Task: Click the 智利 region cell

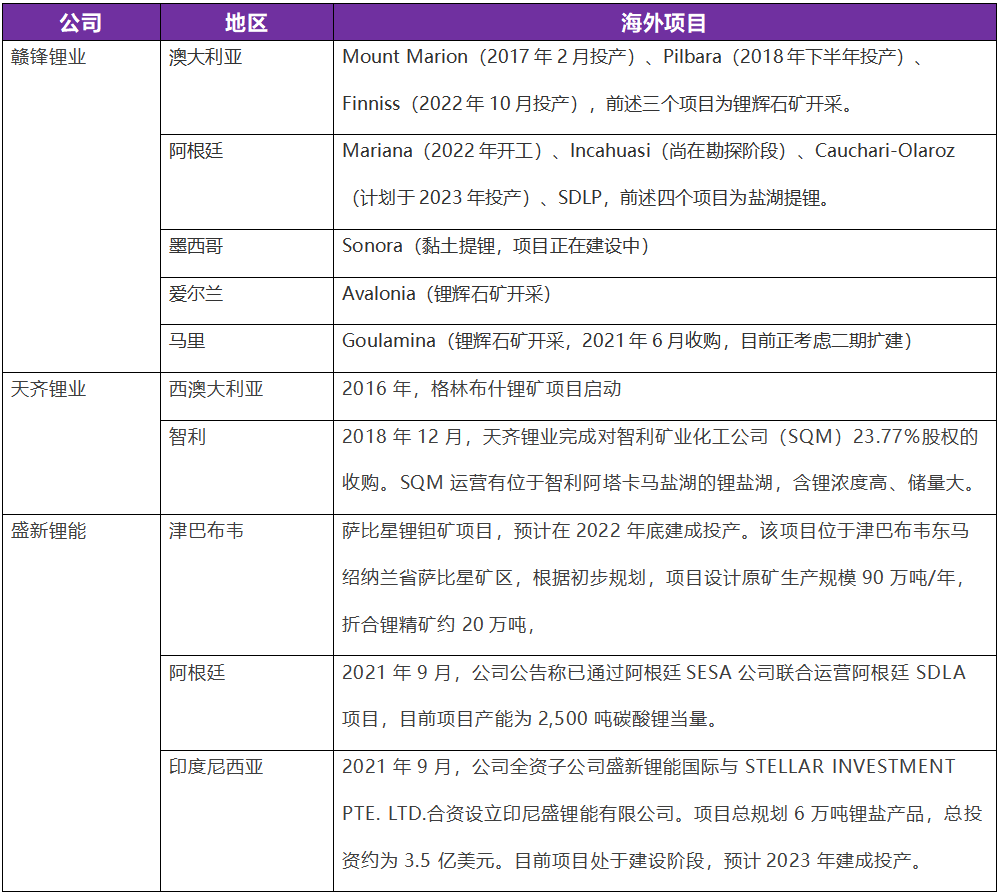Action: [x=246, y=467]
